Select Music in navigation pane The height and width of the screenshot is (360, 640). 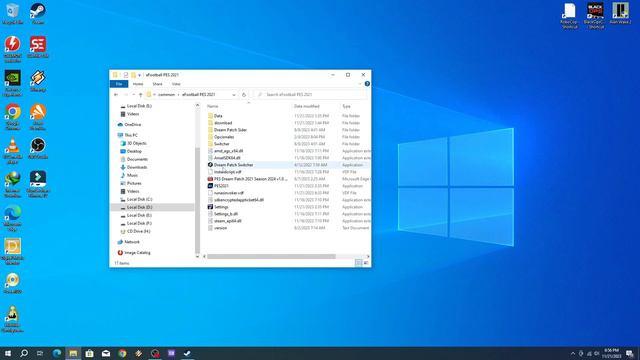(129, 175)
